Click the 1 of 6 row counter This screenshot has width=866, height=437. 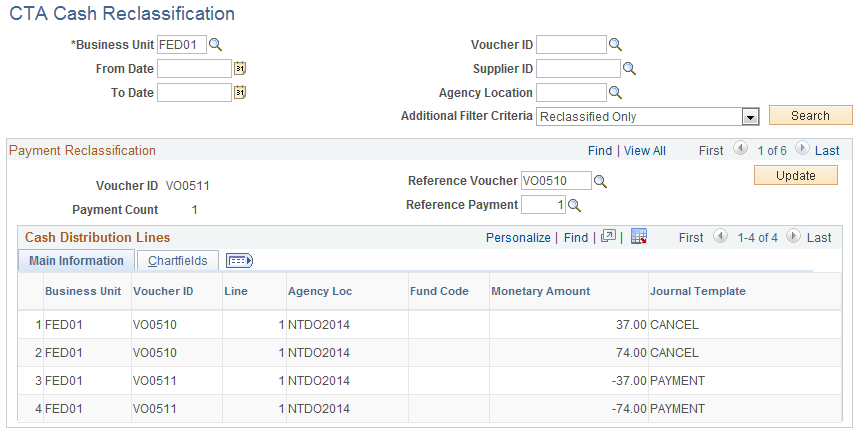[772, 151]
